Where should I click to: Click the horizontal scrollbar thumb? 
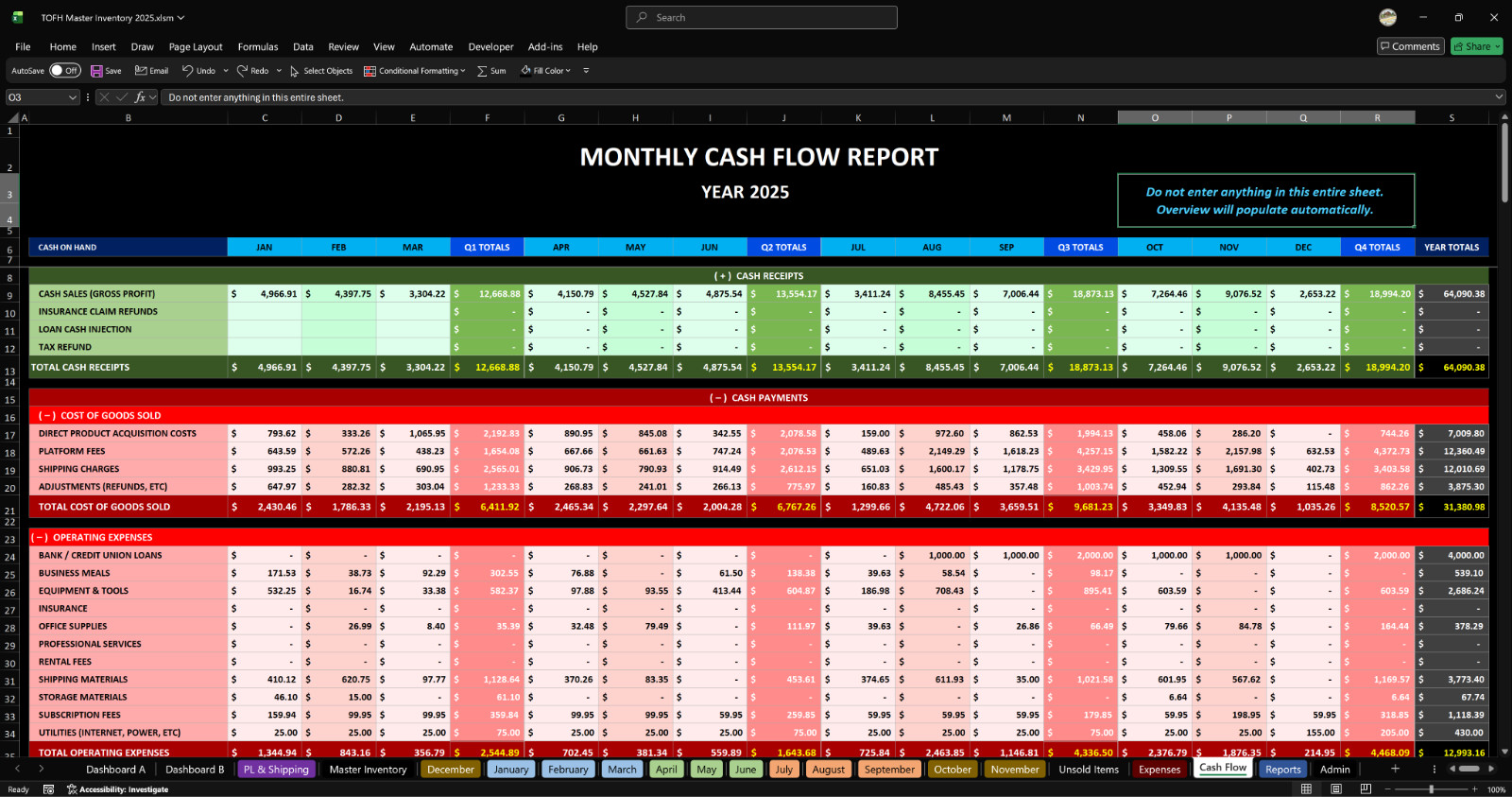pyautogui.click(x=1469, y=769)
